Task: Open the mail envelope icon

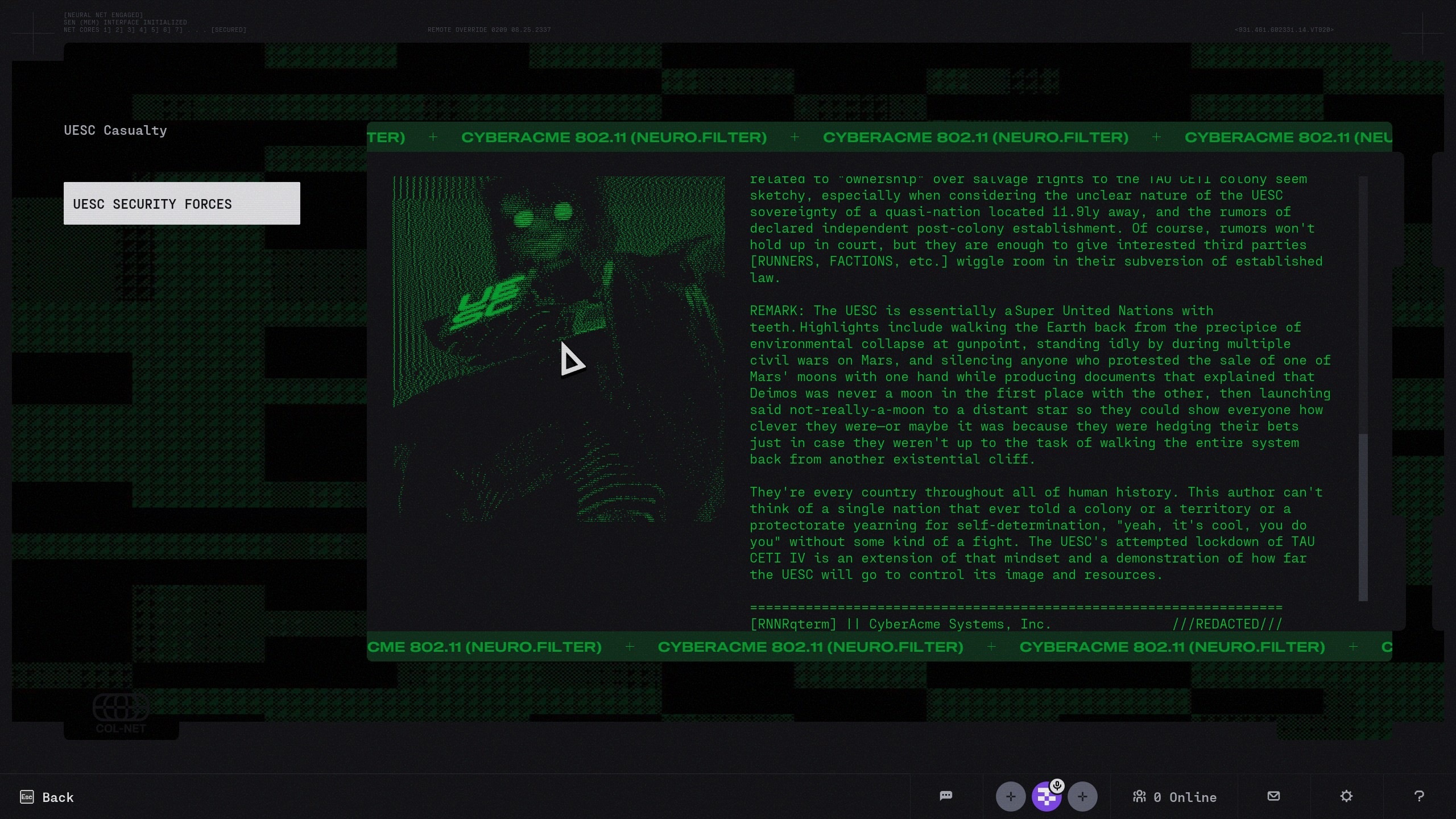Action: tap(1274, 796)
